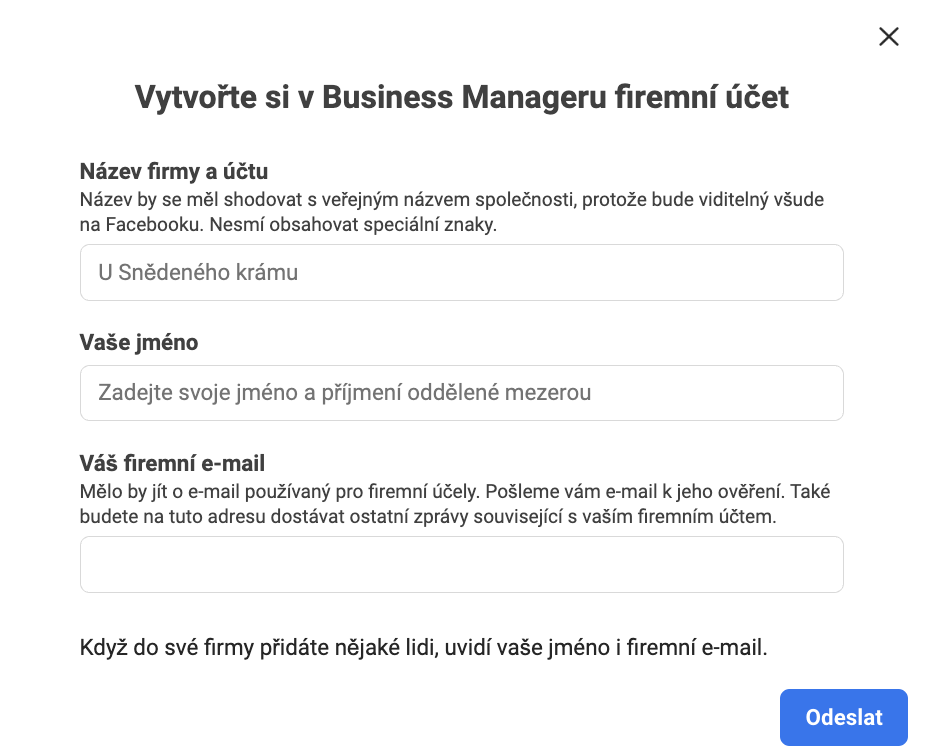Screen dimensions: 928x756
Task: Focus the Vaše jméno input field
Action: click(x=462, y=393)
